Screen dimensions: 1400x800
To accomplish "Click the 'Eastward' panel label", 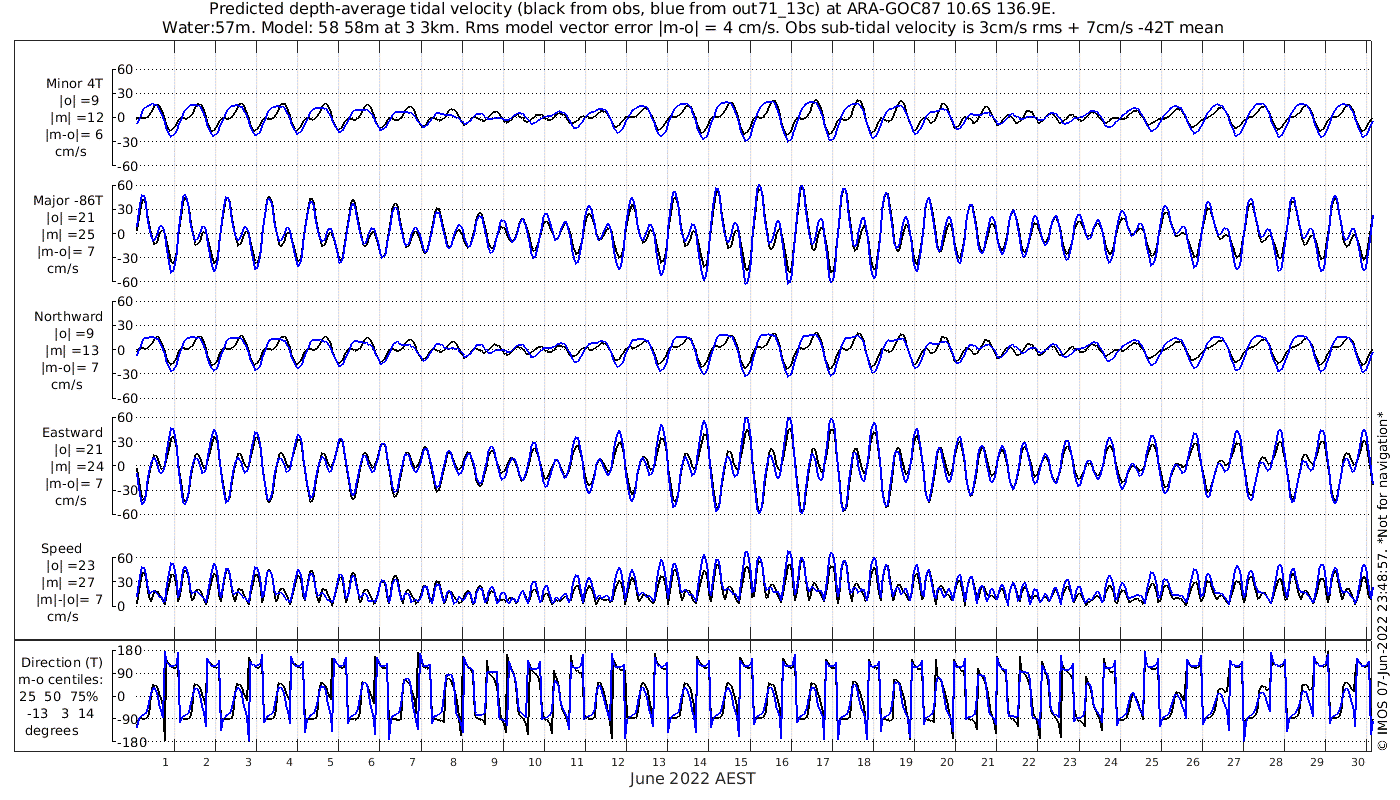I will tap(73, 433).
